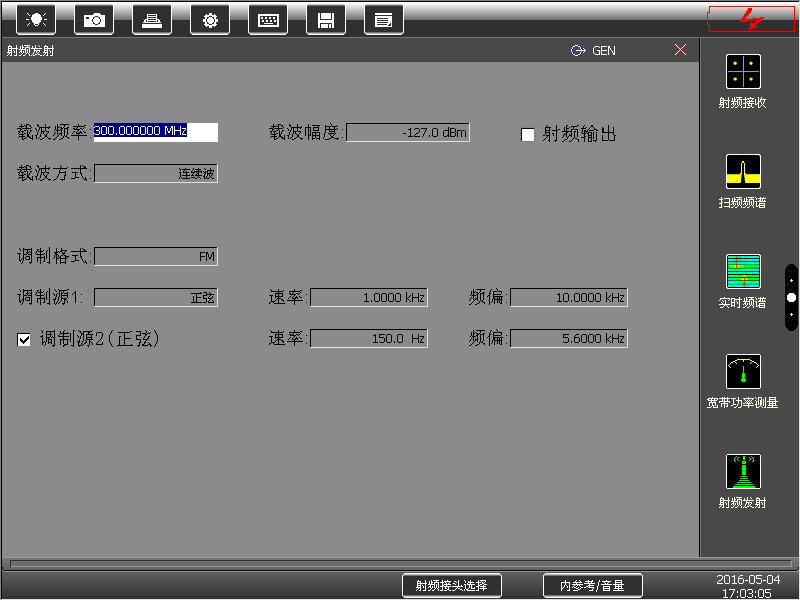800x600 pixels.
Task: Open the on-screen keyboard icon
Action: coord(268,19)
